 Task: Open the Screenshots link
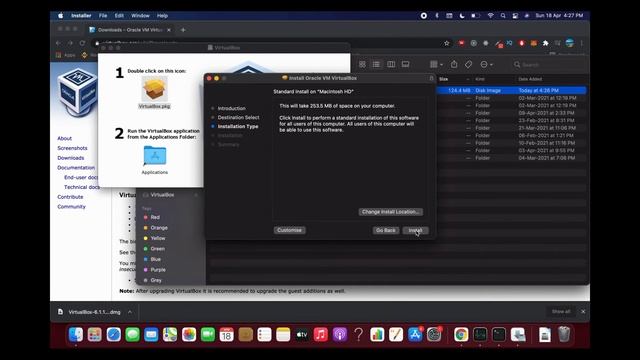72,148
